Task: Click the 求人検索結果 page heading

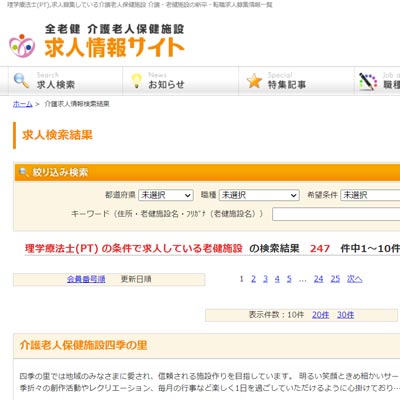Action: click(57, 135)
